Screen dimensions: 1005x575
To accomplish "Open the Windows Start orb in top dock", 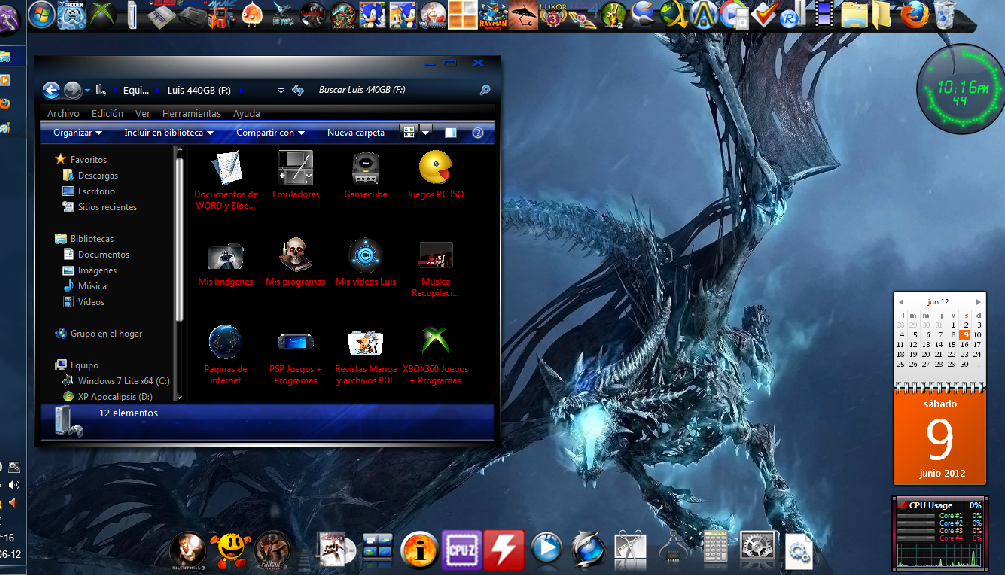I will (x=42, y=15).
